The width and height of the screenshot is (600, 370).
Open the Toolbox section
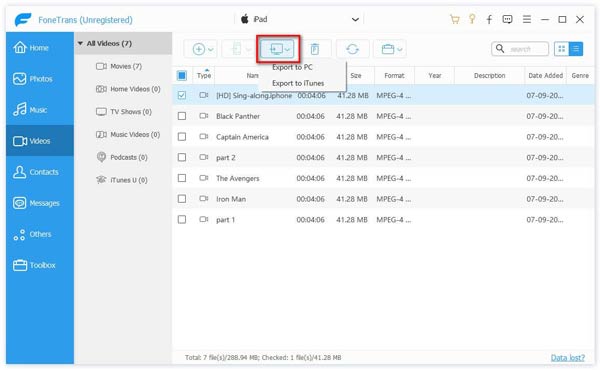click(x=40, y=265)
